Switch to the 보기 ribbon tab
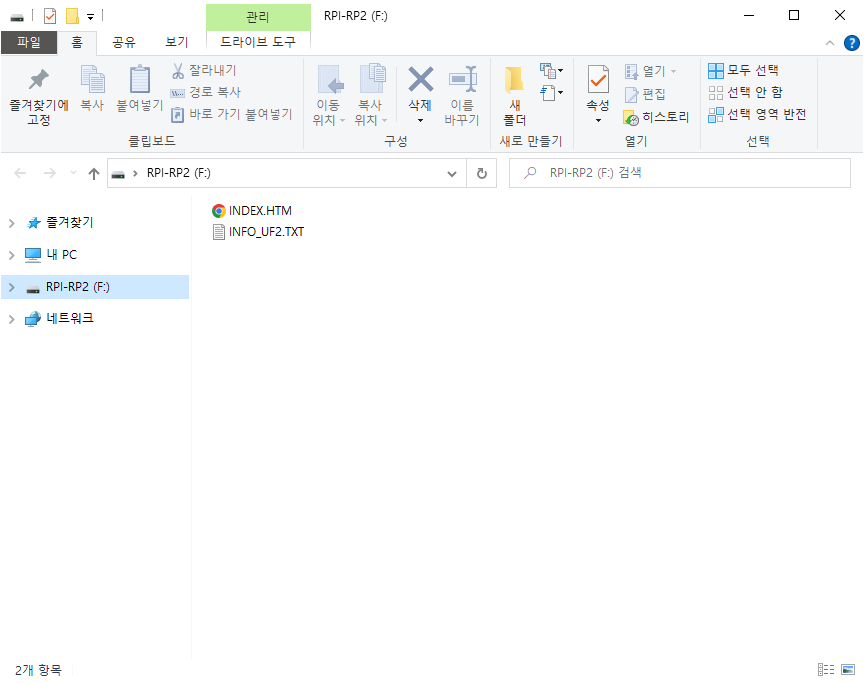The height and width of the screenshot is (683, 864). click(177, 42)
